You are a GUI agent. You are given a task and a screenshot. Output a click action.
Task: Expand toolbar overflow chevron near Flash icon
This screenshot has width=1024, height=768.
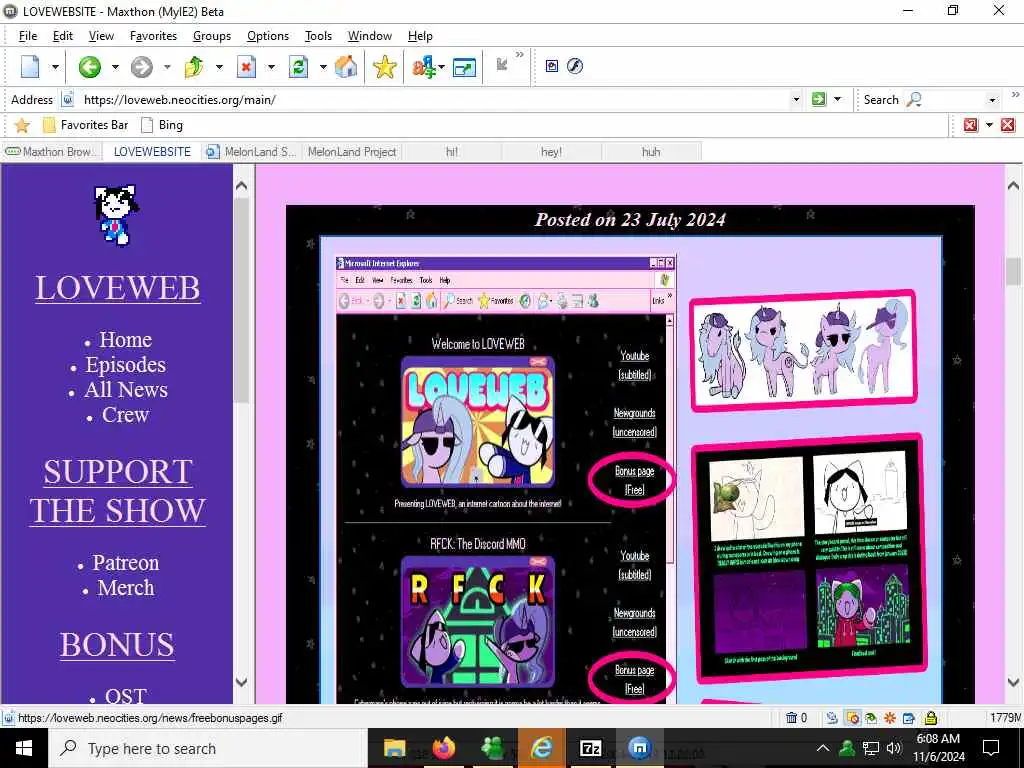coord(520,56)
